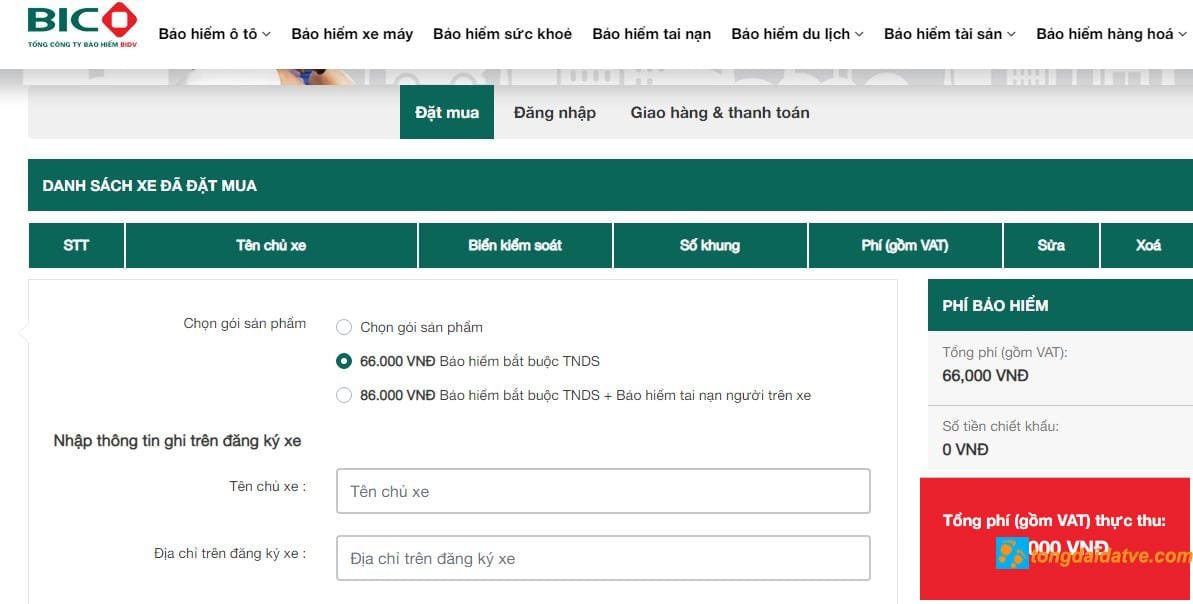Choose the 86.000 VNĐ TNDS plus tai nạn option
1193x604 pixels.
(344, 396)
